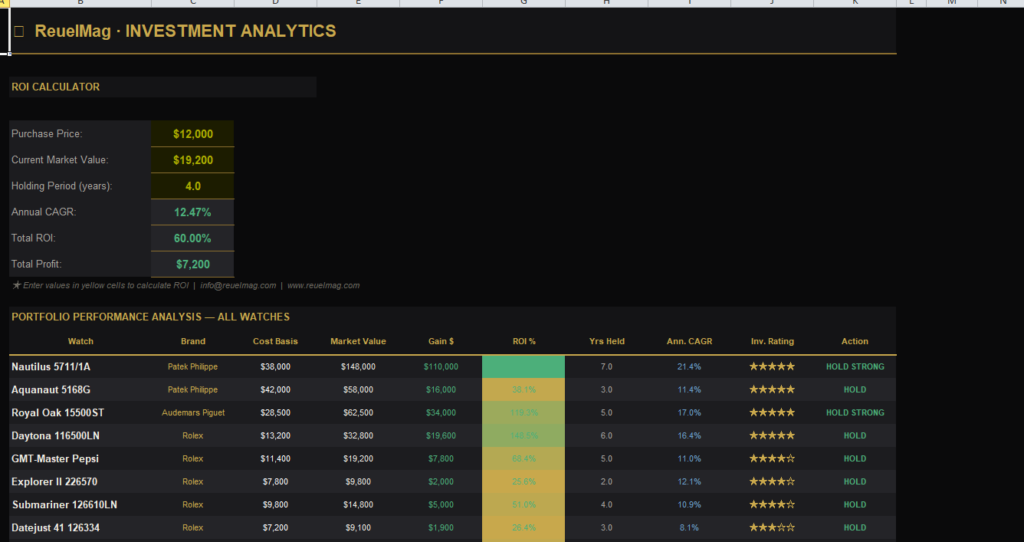Viewport: 1024px width, 542px height.
Task: Select the Datejust 41 three-star rating cell
Action: pos(772,528)
